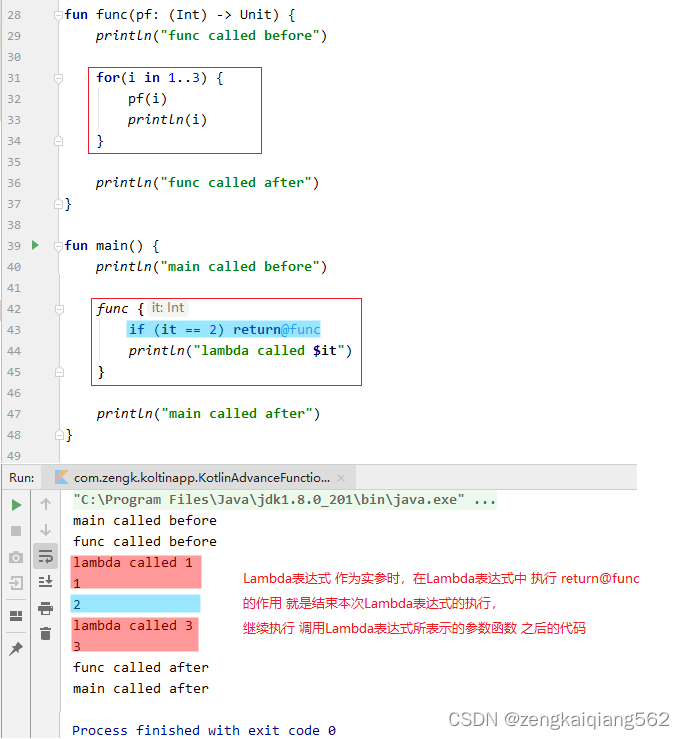Click fold end marker on line 48

(x=59, y=435)
